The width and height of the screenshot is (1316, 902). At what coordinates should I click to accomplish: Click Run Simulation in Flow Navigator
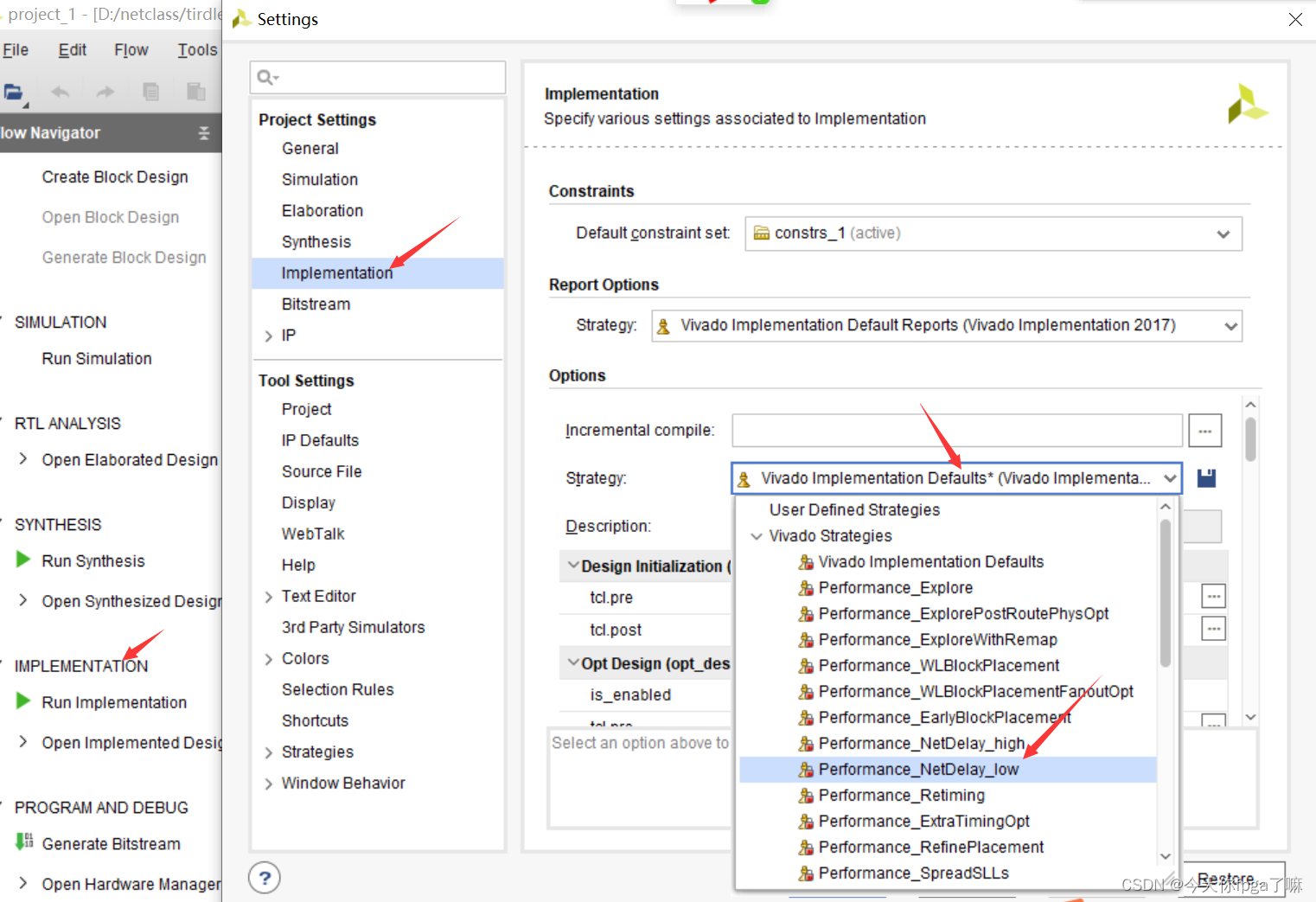tap(97, 358)
